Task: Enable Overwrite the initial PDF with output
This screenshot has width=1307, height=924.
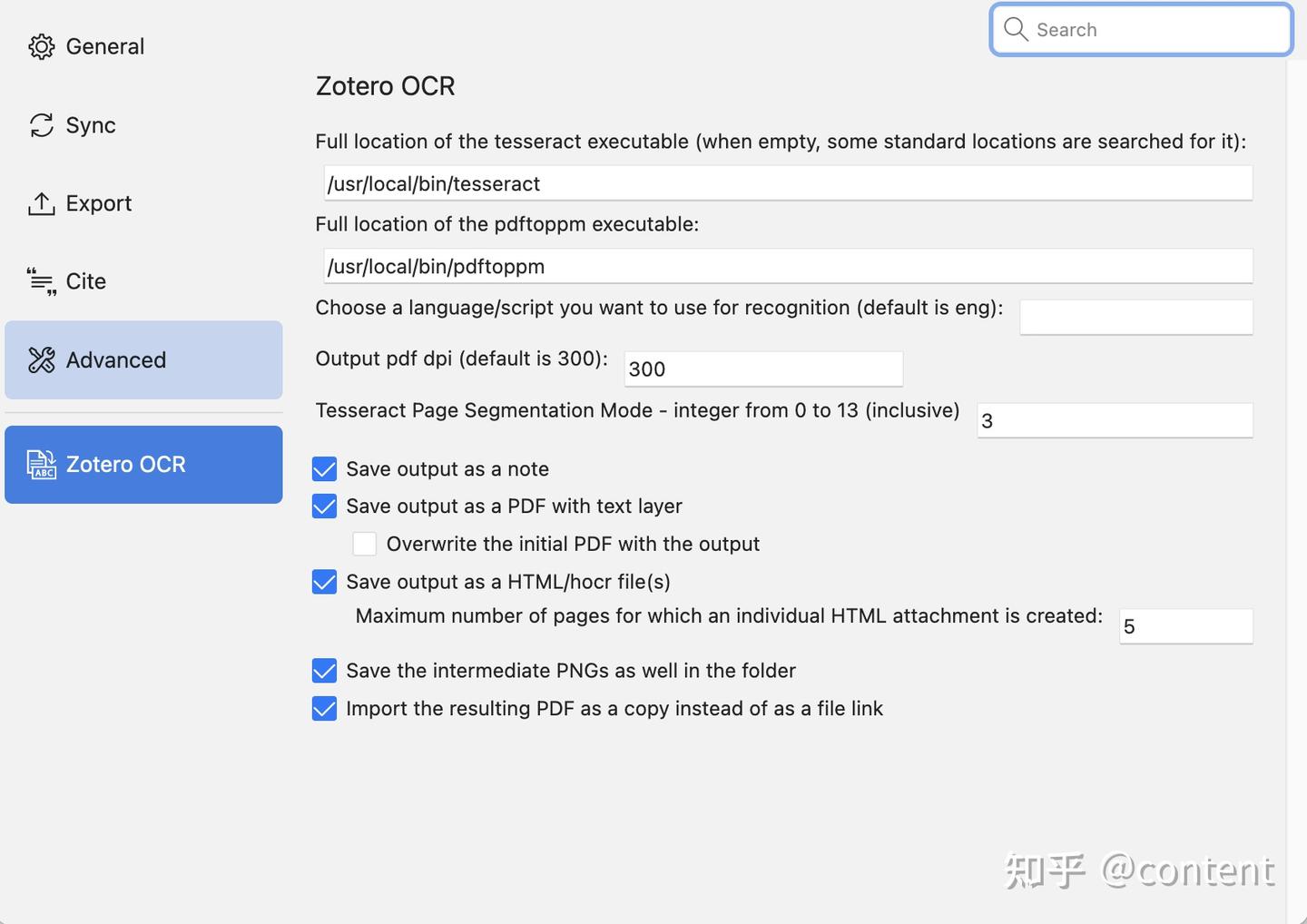Action: click(364, 544)
